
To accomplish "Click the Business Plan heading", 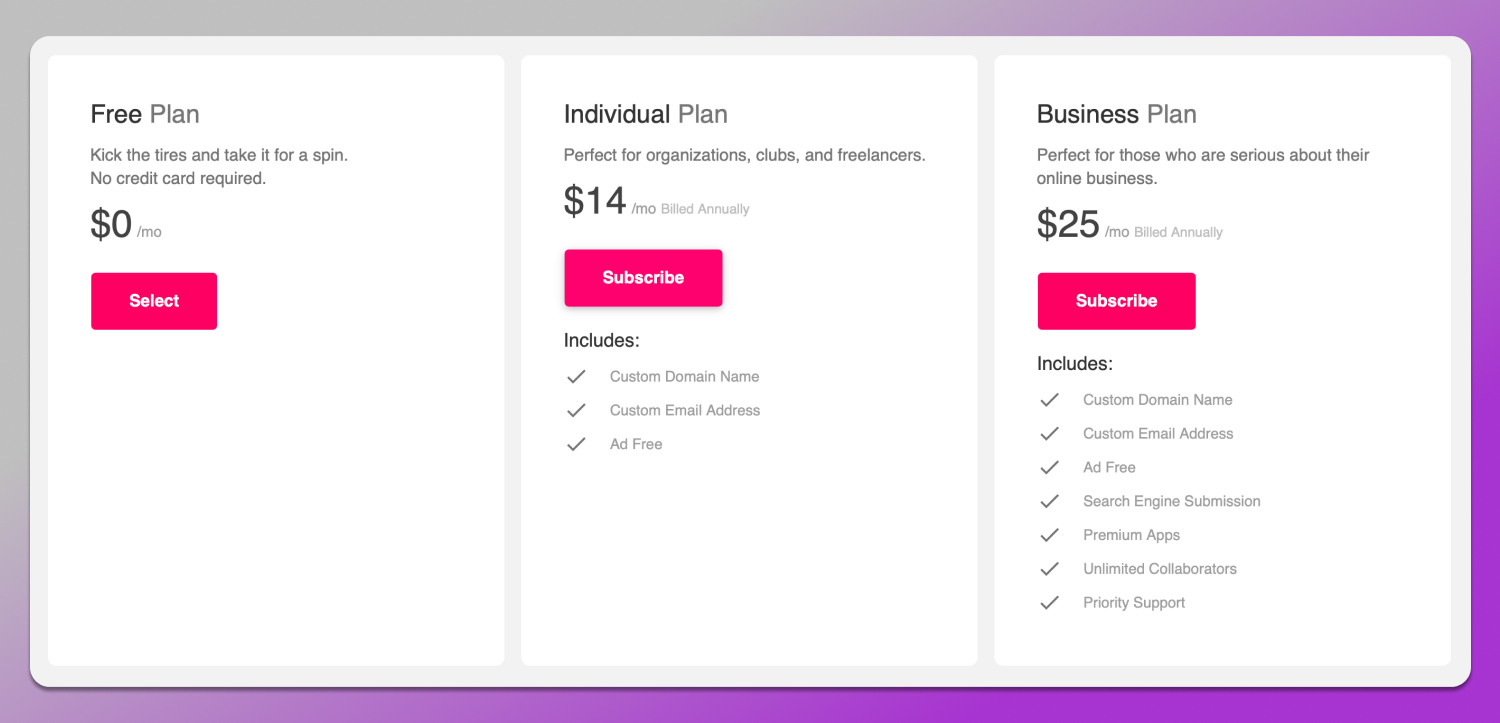I will pyautogui.click(x=1116, y=114).
